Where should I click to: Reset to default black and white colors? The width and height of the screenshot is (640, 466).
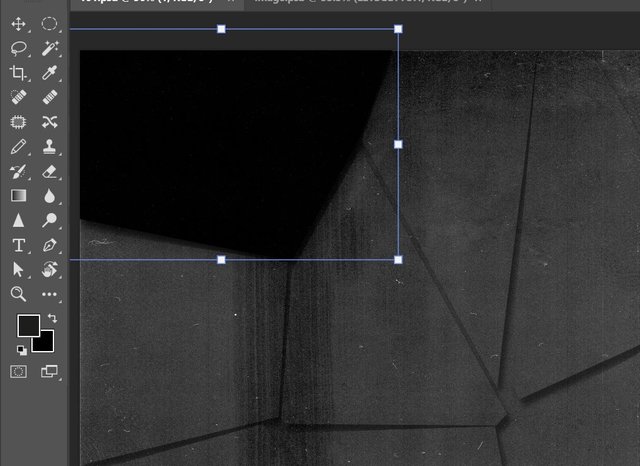(22, 350)
